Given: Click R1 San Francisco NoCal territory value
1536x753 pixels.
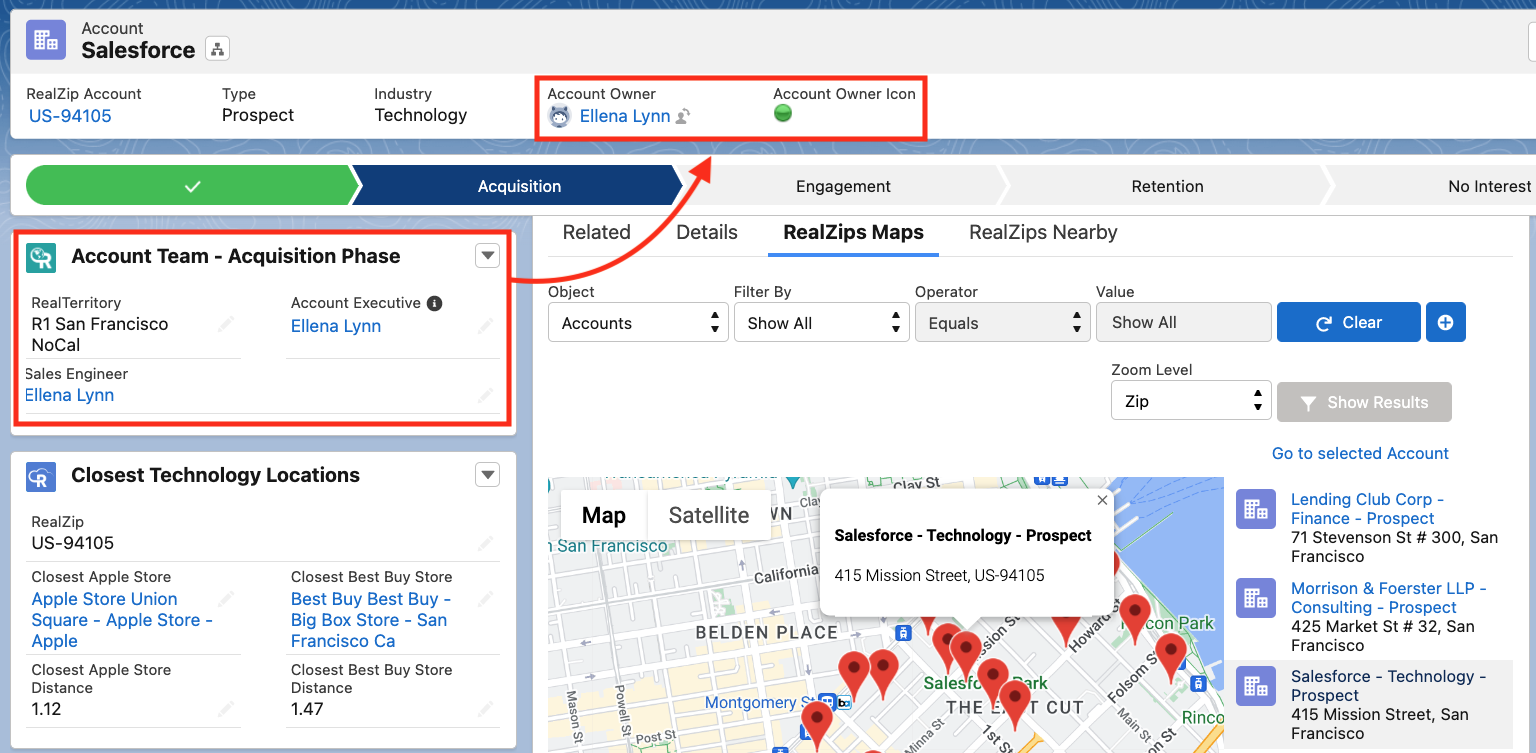Looking at the screenshot, I should coord(100,334).
